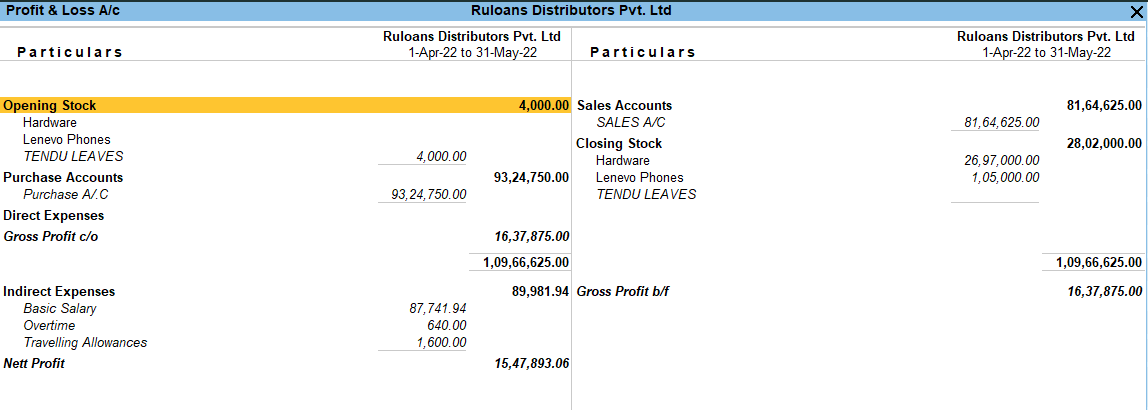This screenshot has width=1148, height=410.
Task: Select the Purchase A/.C ledger
Action: 67,195
